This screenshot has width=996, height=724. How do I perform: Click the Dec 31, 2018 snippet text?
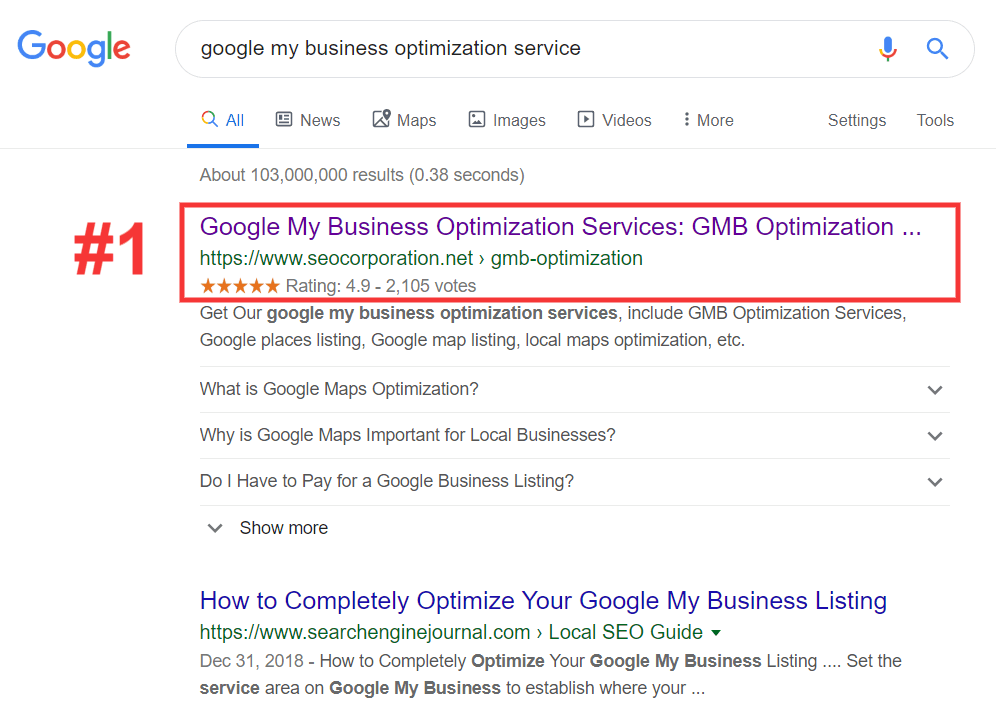(x=551, y=674)
